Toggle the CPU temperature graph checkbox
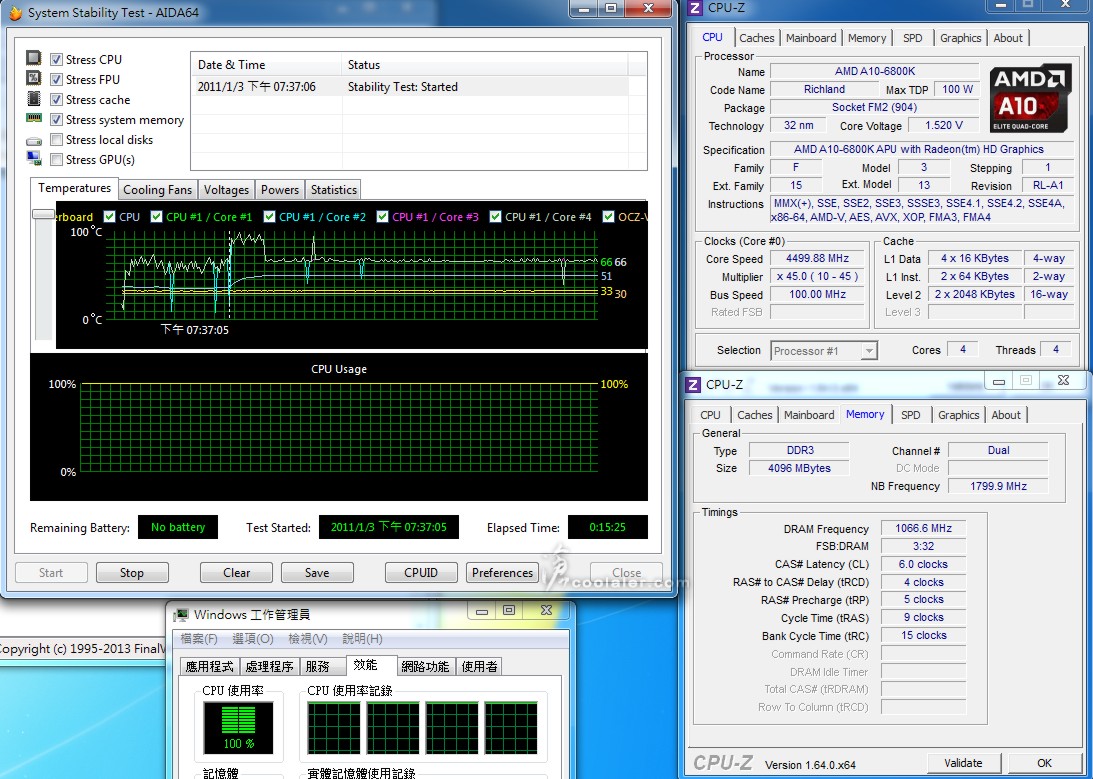Viewport: 1093px width, 779px height. (109, 217)
